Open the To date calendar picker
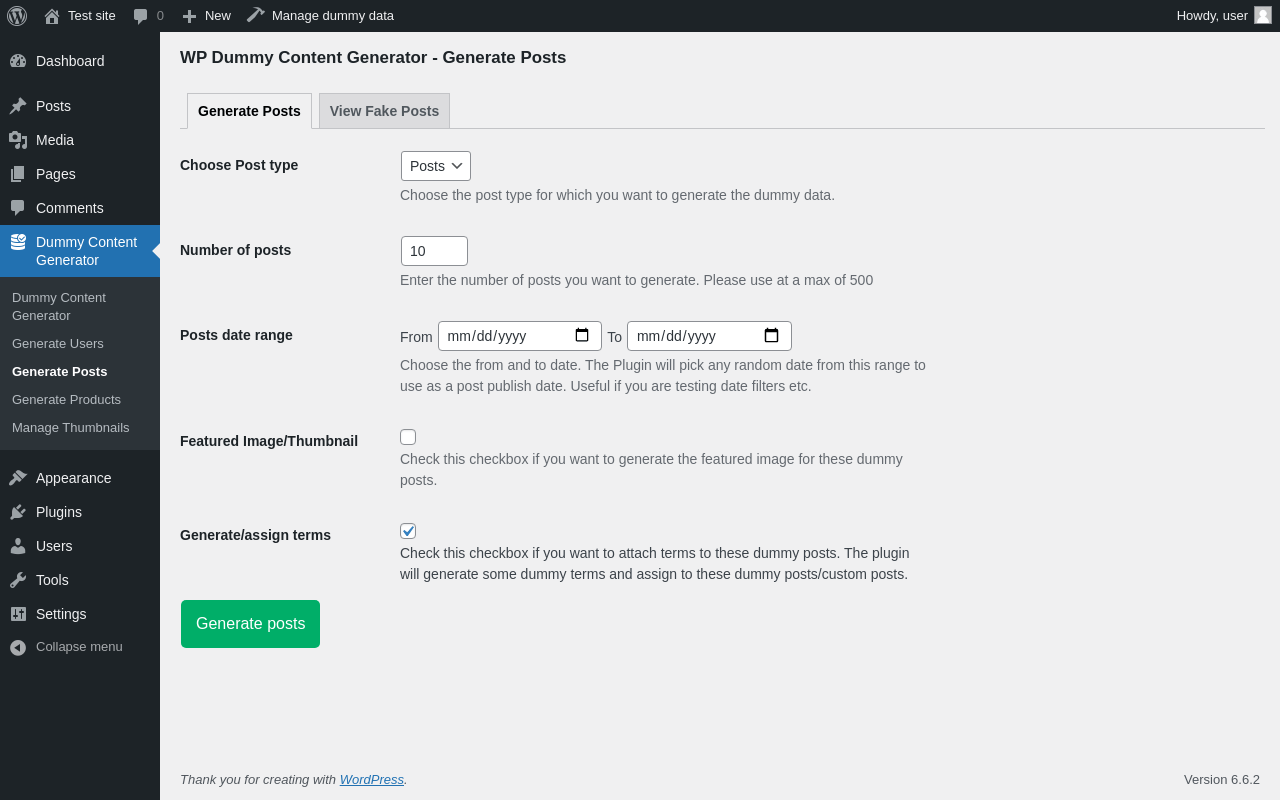This screenshot has height=800, width=1280. tap(771, 336)
